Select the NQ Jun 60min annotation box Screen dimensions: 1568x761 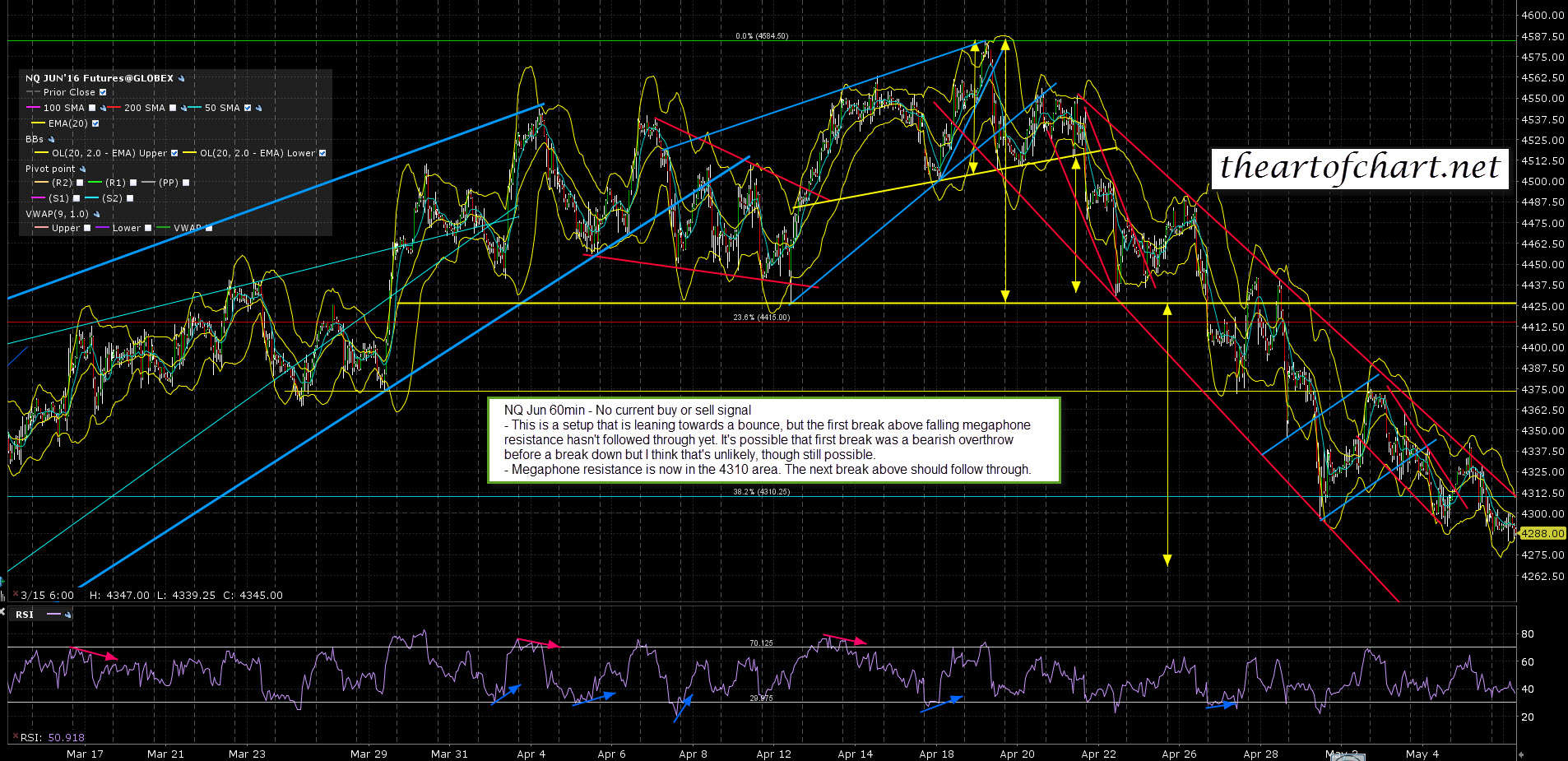[773, 440]
